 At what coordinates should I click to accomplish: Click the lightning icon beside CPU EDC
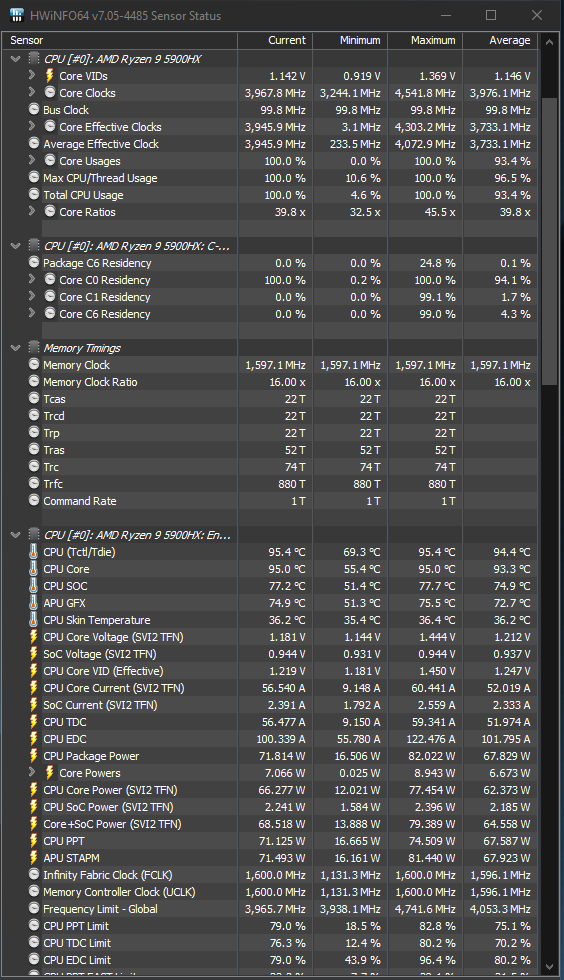34,738
